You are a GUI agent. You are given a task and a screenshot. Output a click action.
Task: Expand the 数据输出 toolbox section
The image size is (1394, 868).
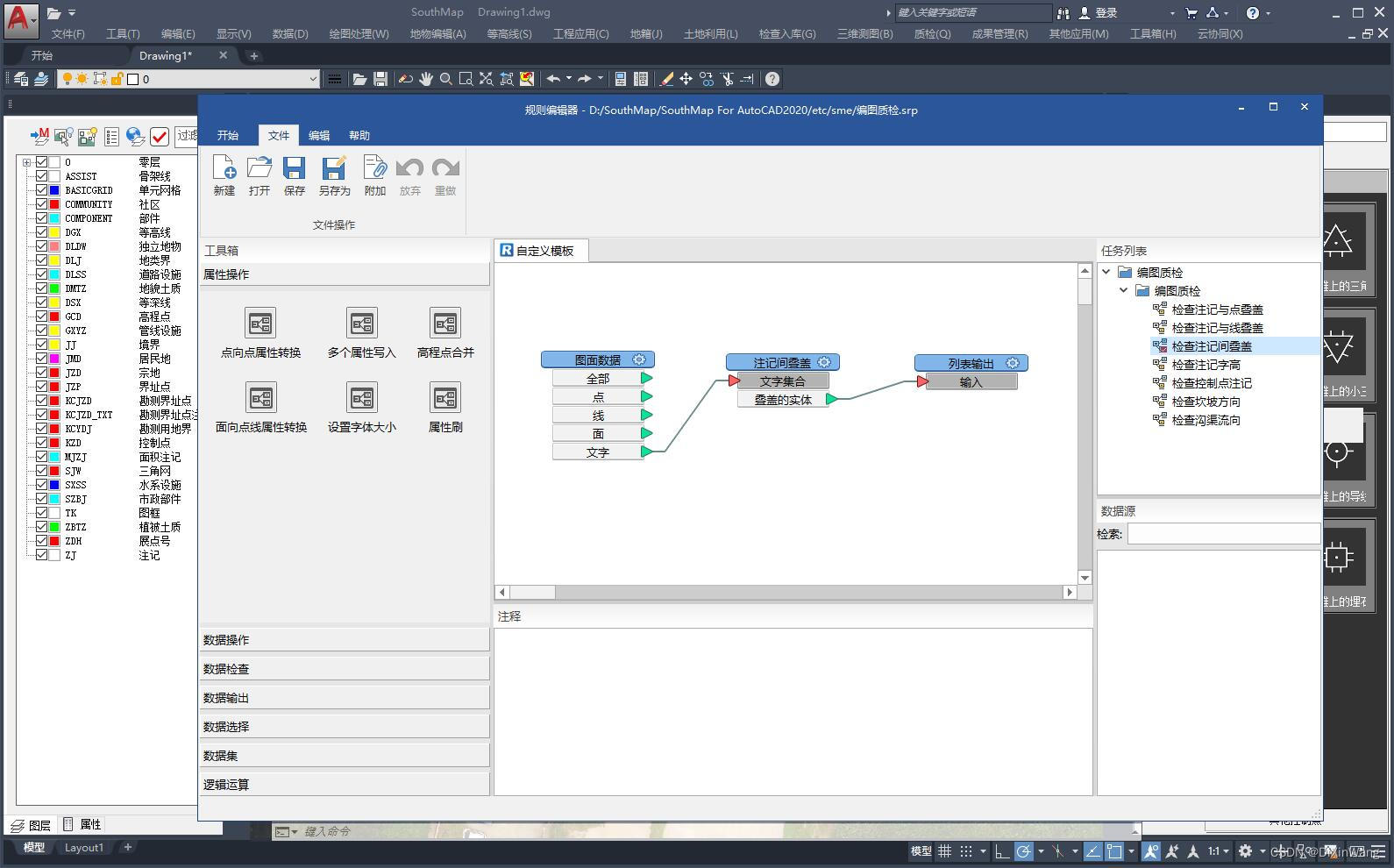tap(345, 698)
